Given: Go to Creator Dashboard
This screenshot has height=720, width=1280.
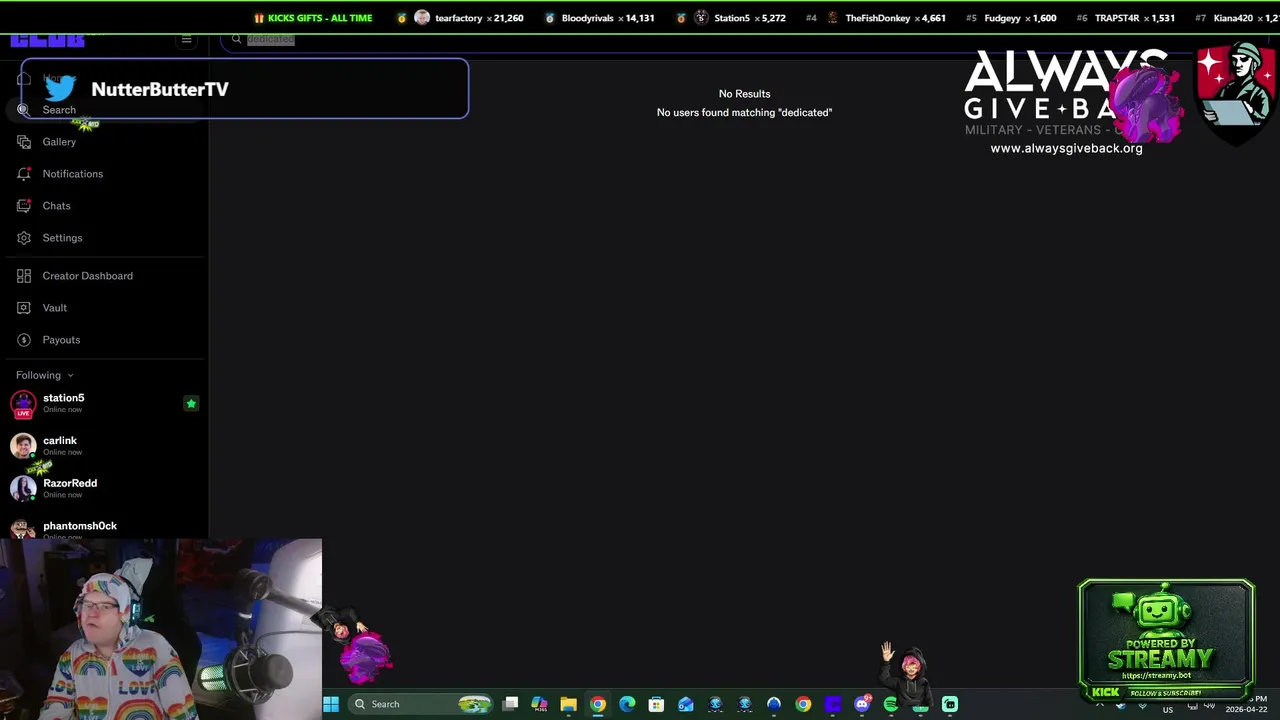Looking at the screenshot, I should point(104,276).
